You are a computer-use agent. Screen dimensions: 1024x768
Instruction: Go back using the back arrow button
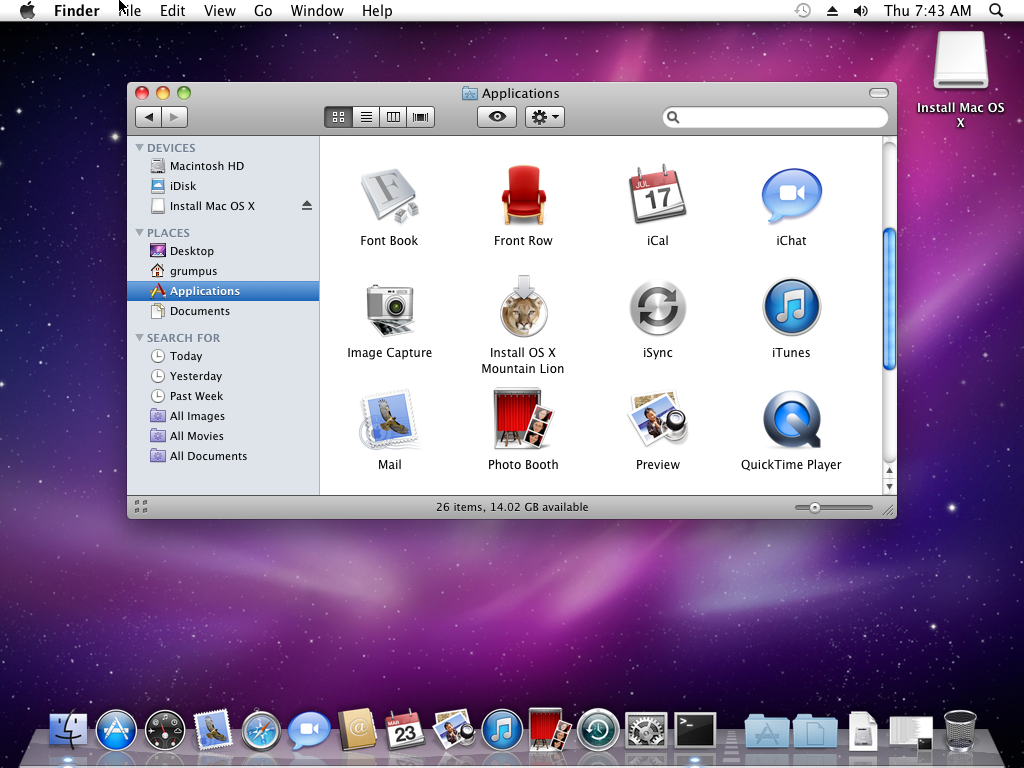pyautogui.click(x=149, y=117)
